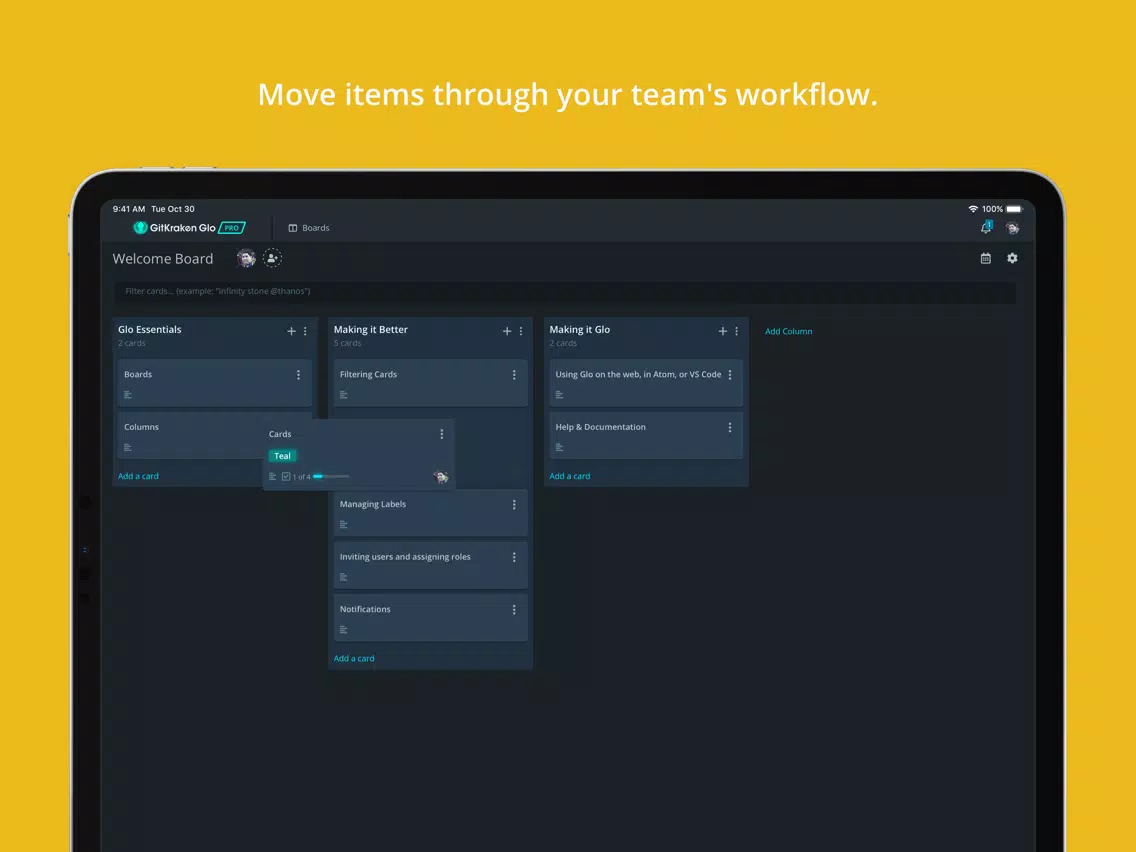Click the Filter cards search field
This screenshot has height=852, width=1136.
[565, 292]
